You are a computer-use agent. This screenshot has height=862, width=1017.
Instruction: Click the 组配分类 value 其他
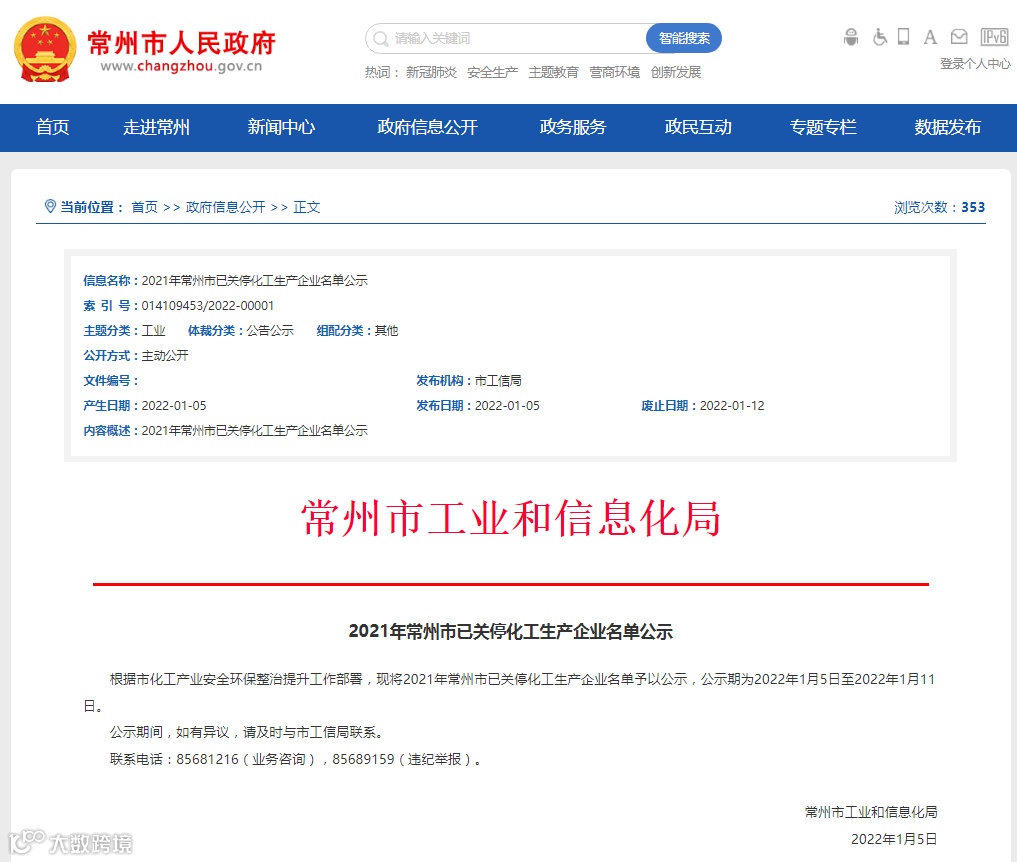pos(387,331)
